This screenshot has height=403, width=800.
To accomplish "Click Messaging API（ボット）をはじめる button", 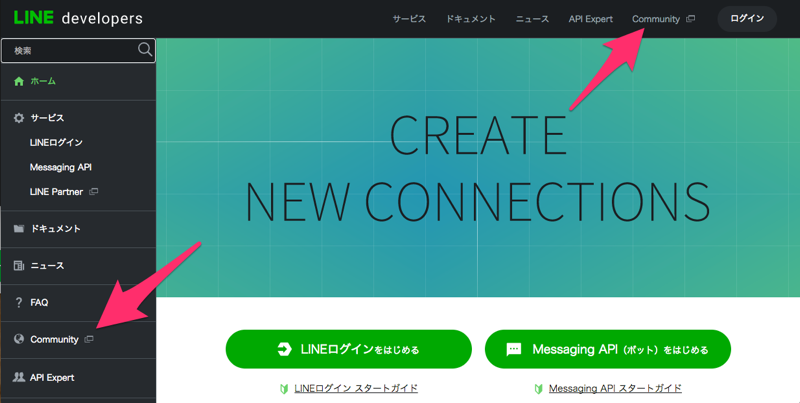I will 608,349.
